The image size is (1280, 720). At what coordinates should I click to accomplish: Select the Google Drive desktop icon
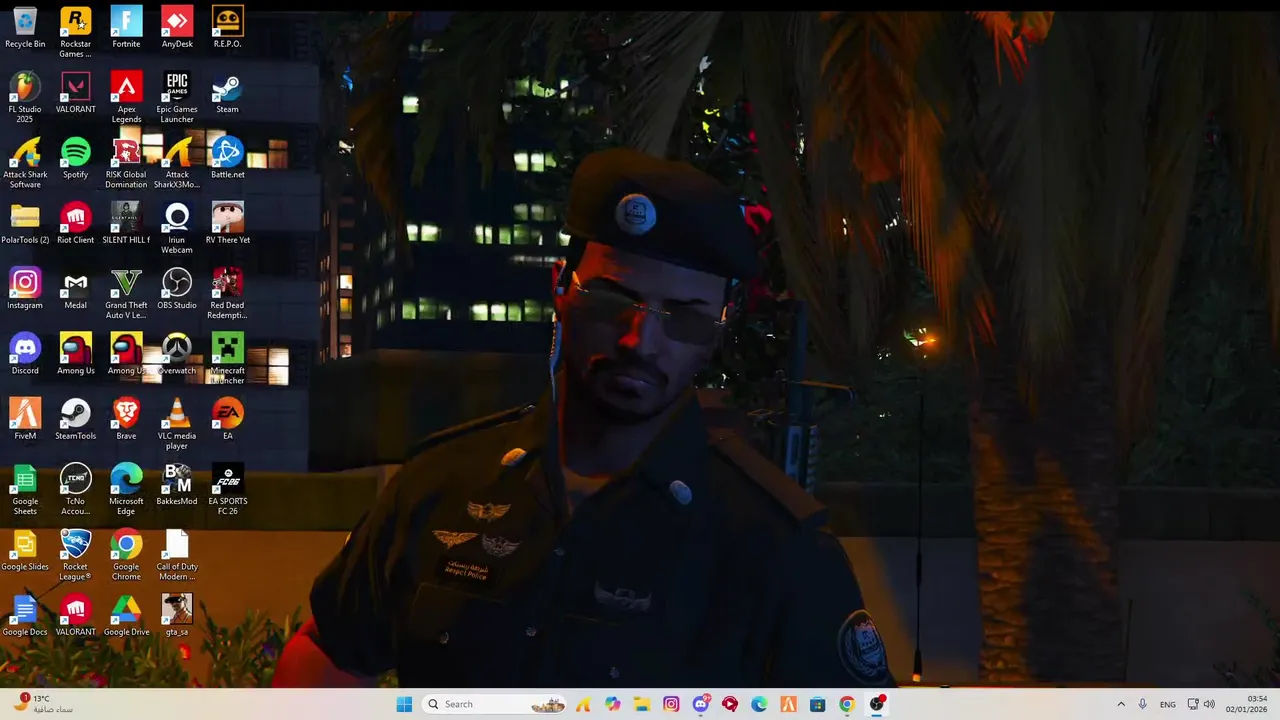coord(126,616)
